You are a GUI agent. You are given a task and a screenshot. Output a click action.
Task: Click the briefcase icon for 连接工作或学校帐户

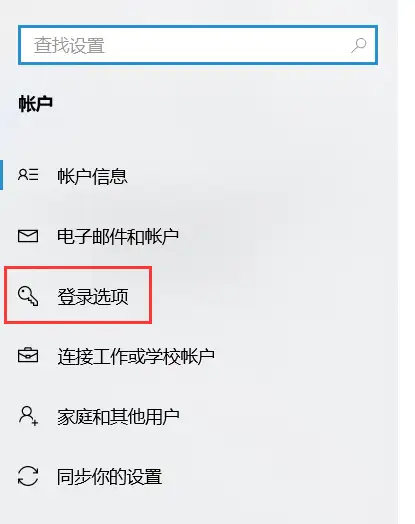coord(28,355)
